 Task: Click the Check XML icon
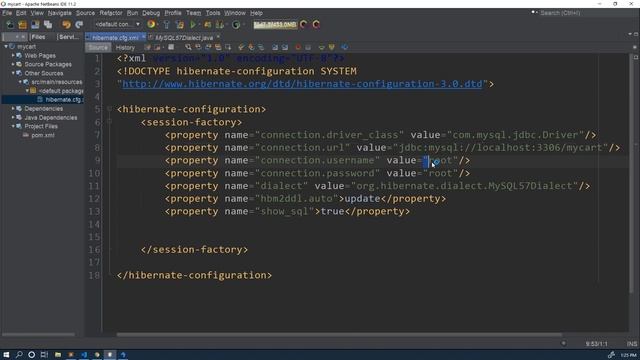322,47
